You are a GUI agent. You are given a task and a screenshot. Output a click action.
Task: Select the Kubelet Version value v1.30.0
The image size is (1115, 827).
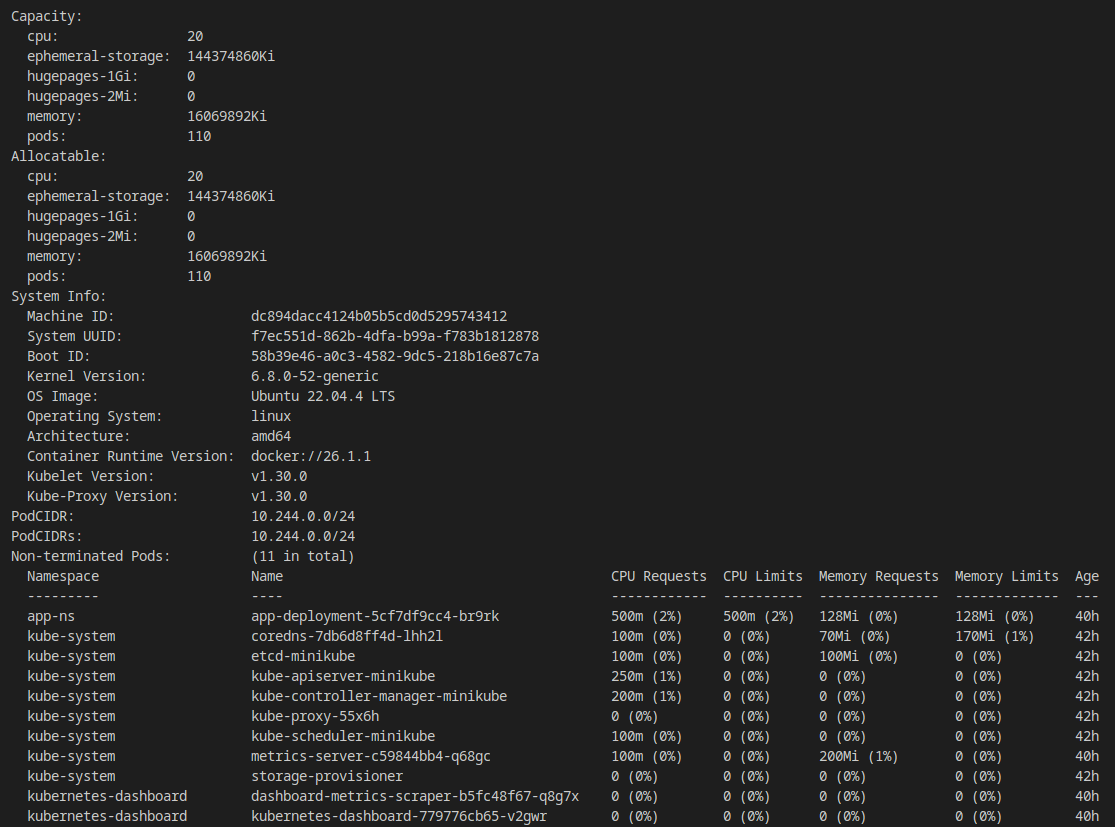[x=279, y=476]
